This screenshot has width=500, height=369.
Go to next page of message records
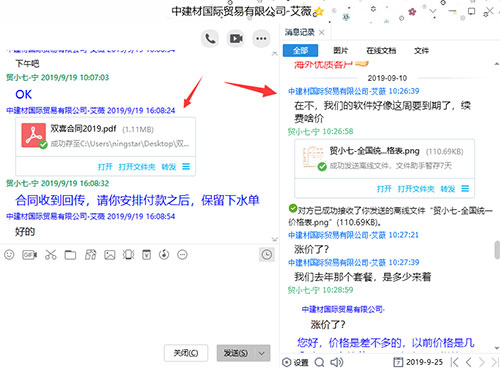tap(482, 362)
